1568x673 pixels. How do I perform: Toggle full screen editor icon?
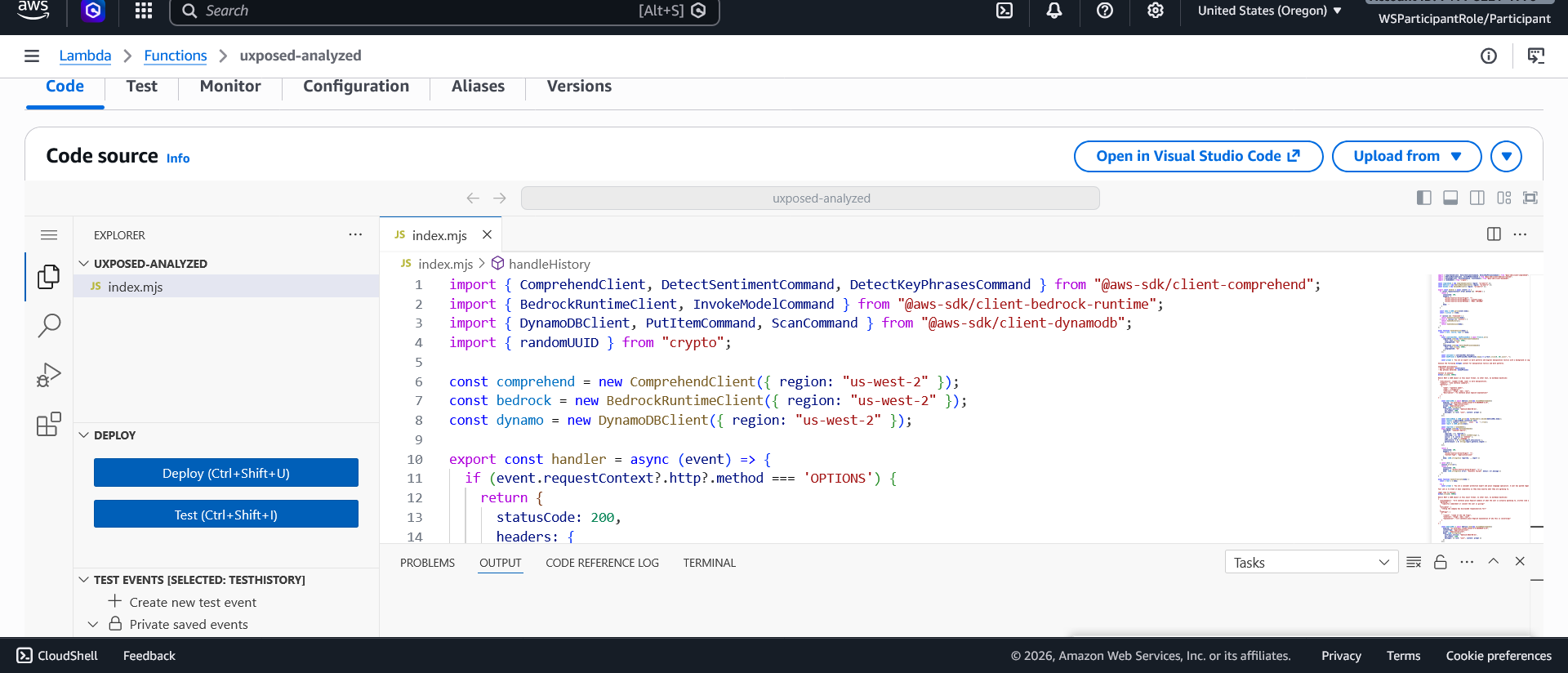click(x=1530, y=198)
